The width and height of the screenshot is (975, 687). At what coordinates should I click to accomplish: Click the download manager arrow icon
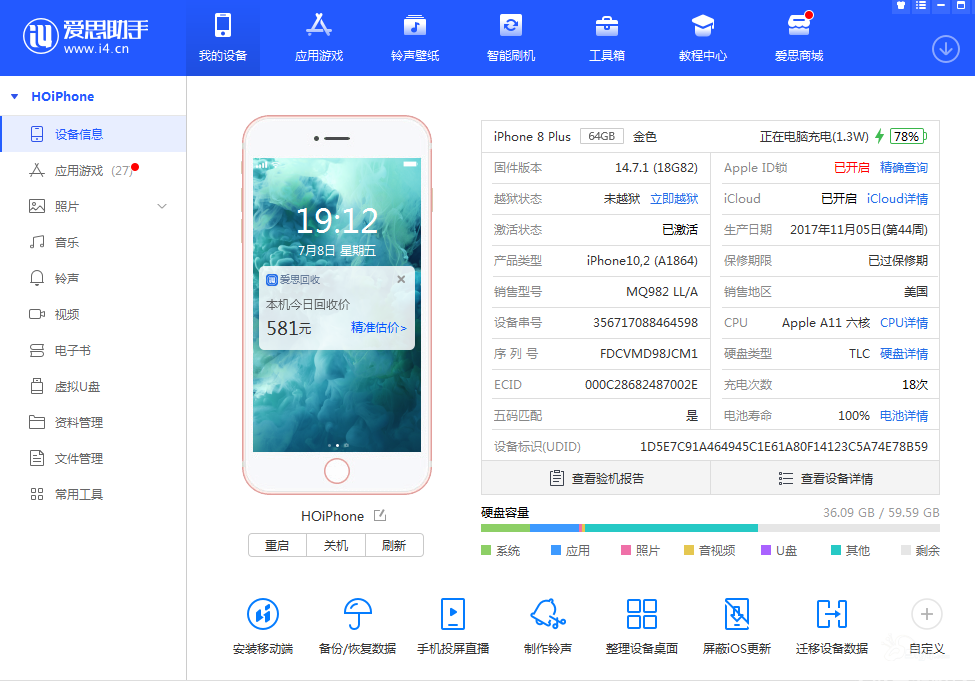pos(946,48)
